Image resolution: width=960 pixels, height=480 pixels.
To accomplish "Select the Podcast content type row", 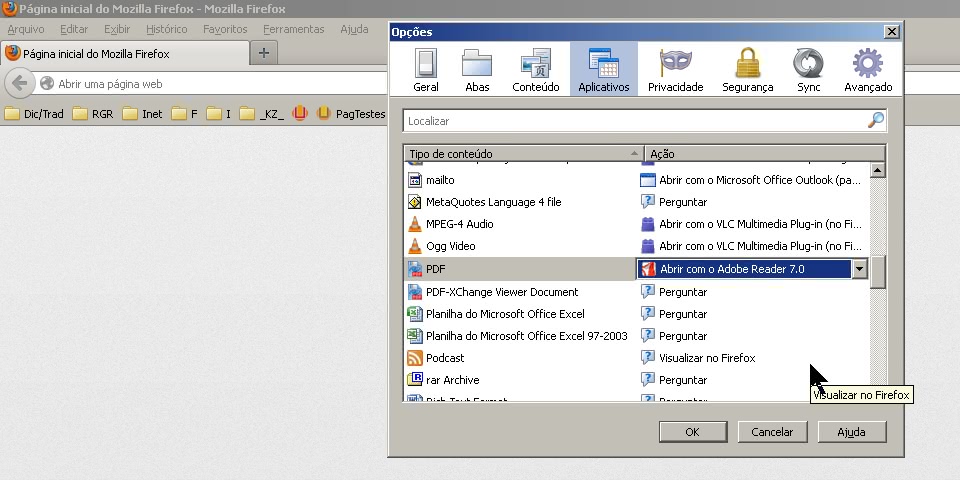I will [445, 358].
